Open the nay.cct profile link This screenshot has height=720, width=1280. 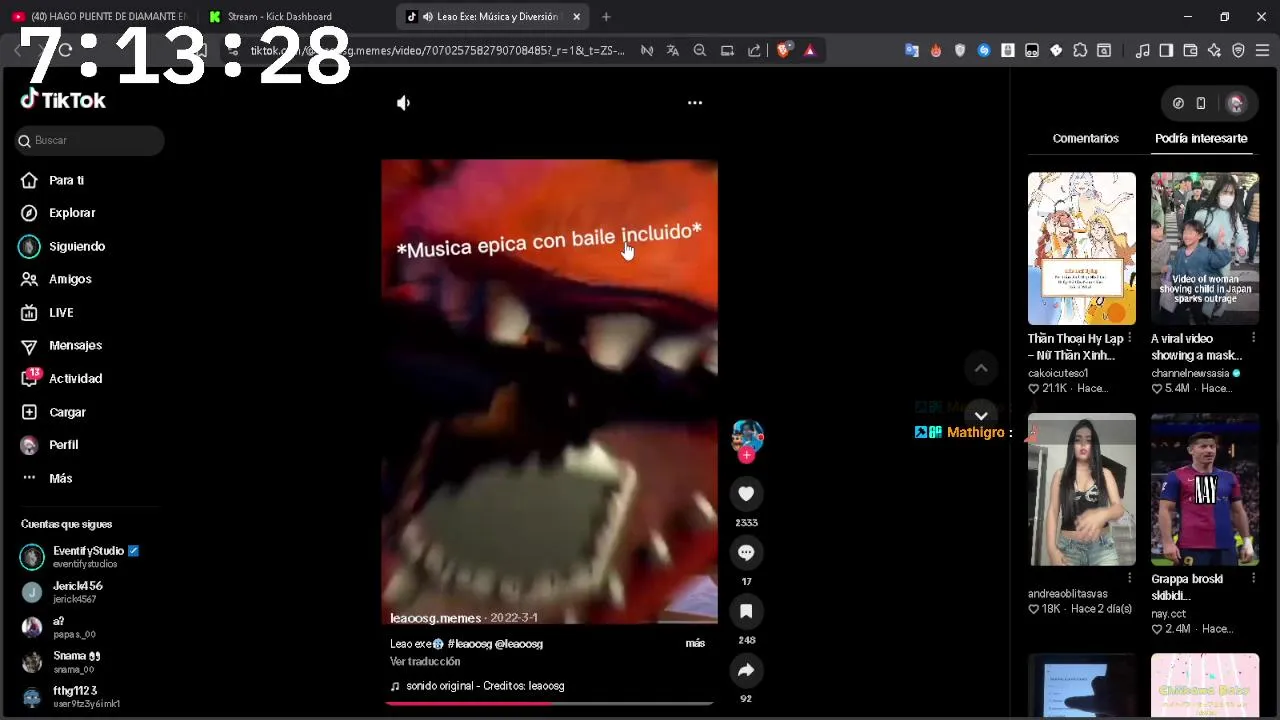(1168, 614)
